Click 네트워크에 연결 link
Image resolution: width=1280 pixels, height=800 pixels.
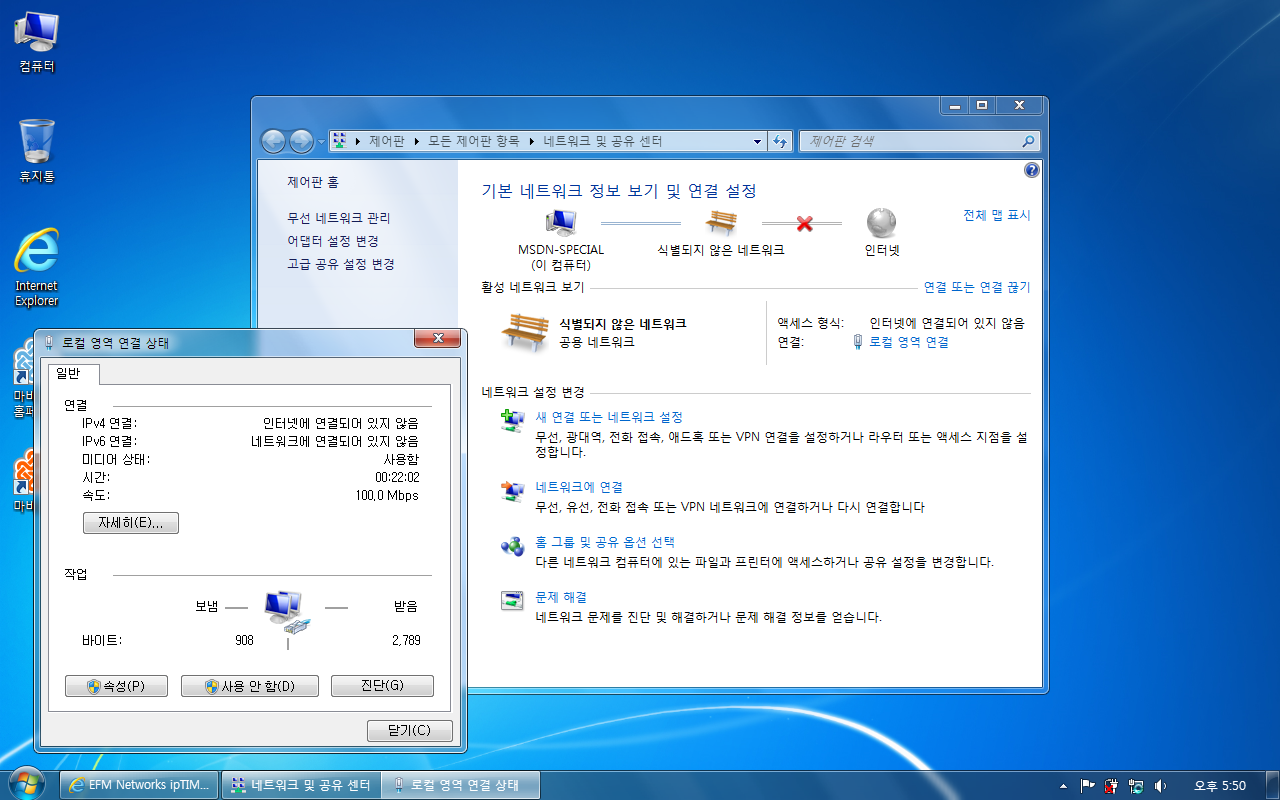[x=579, y=487]
